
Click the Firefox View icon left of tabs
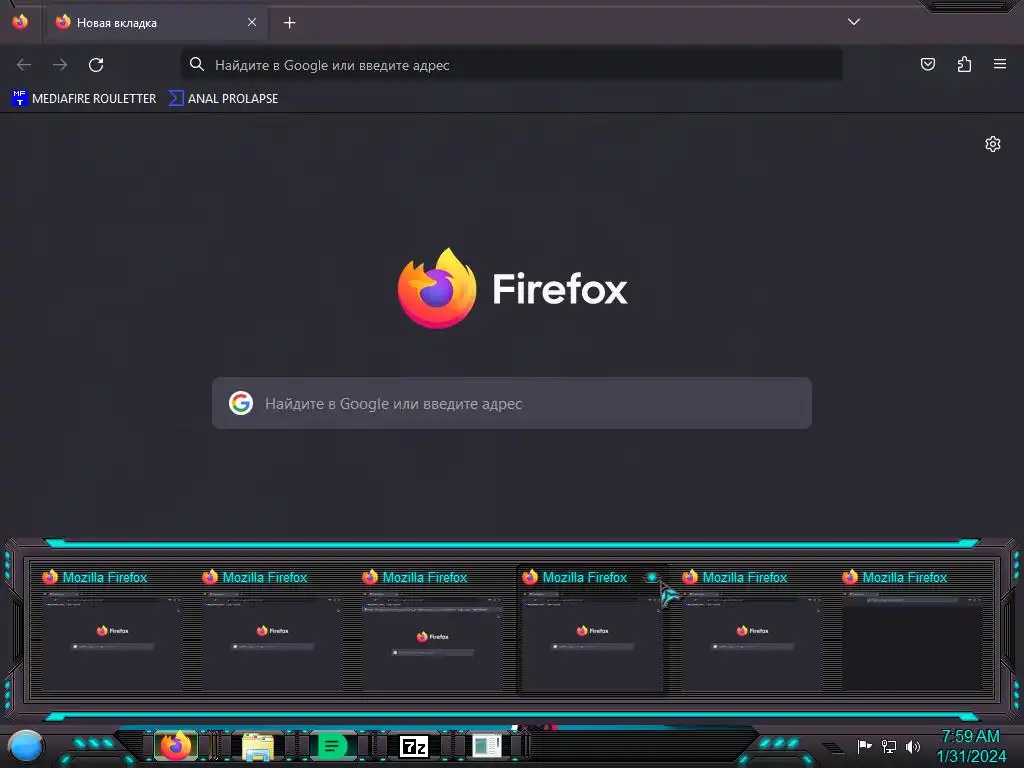click(x=20, y=22)
